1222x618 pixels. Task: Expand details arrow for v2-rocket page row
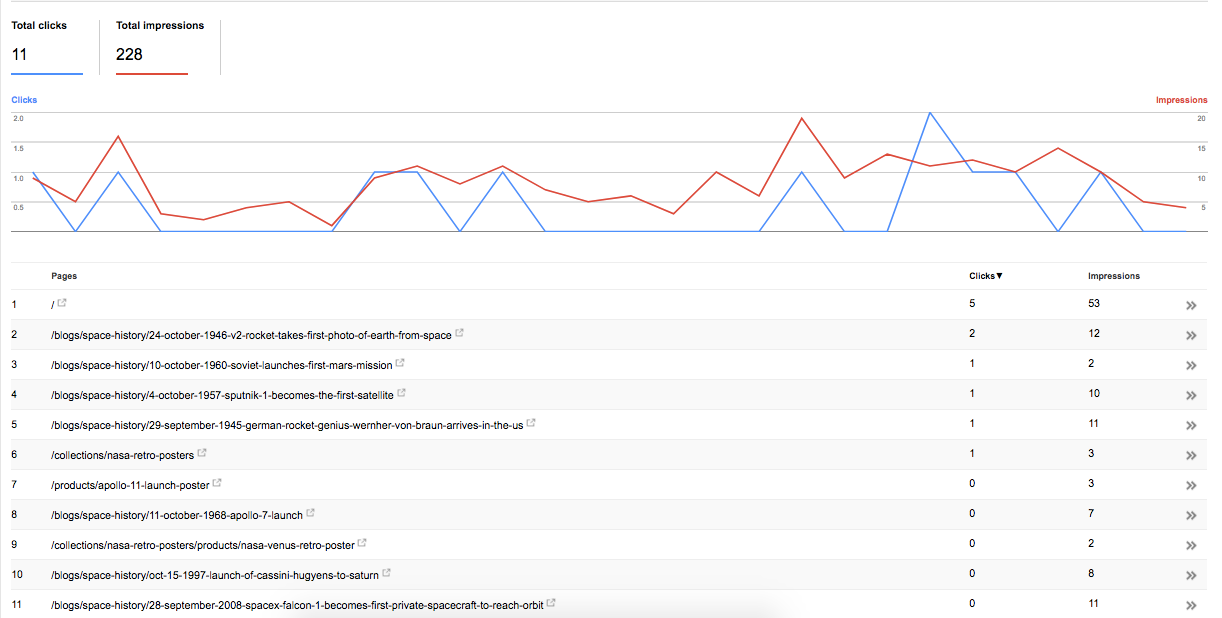(1191, 335)
